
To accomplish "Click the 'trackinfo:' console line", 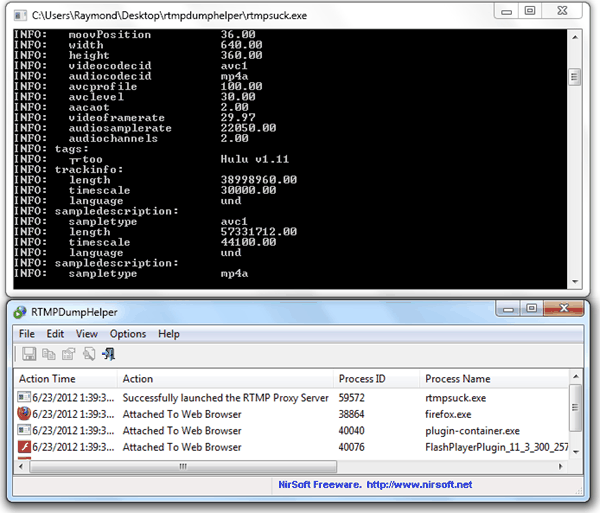I will pyautogui.click(x=89, y=169).
